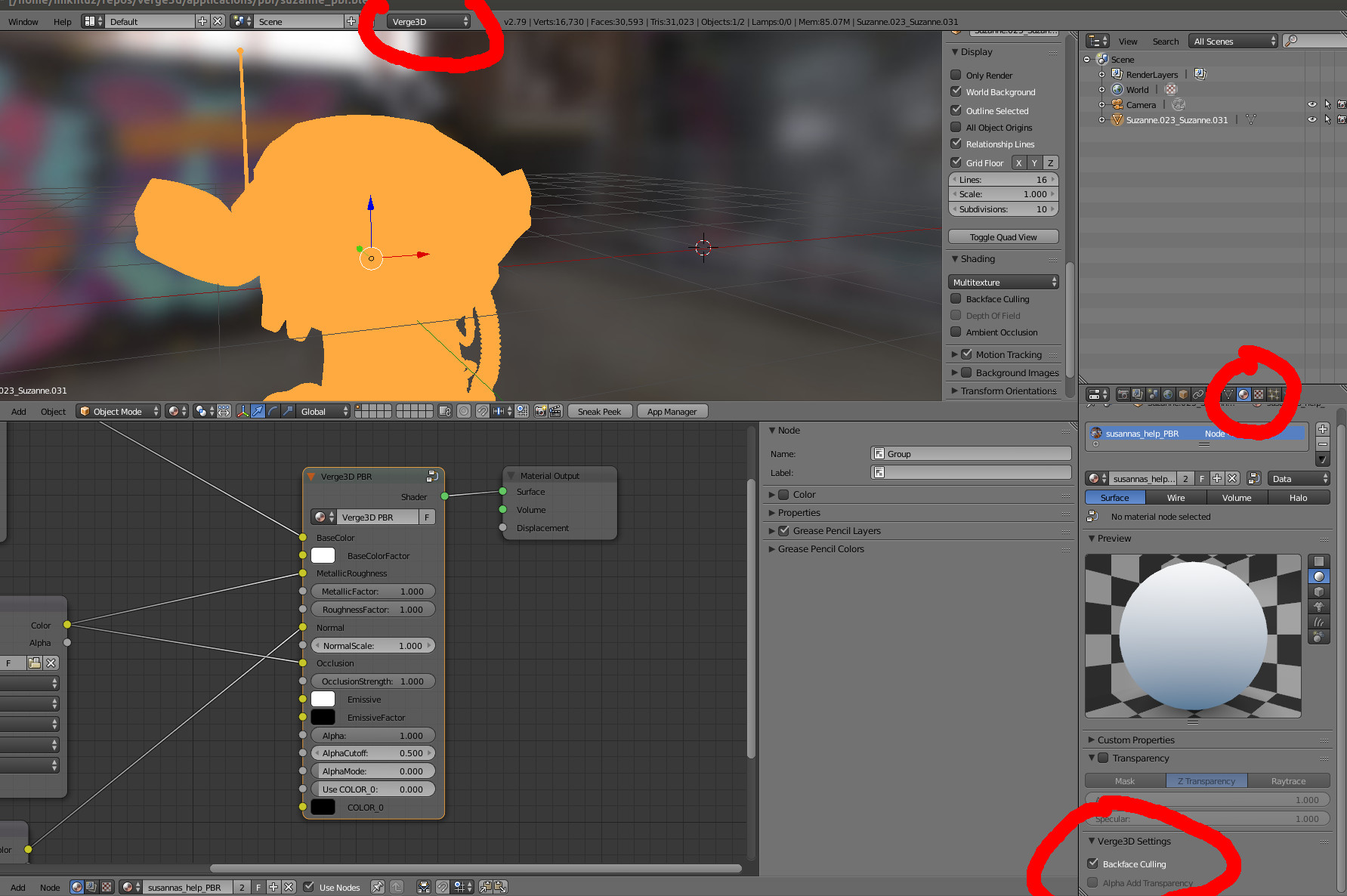Click the BaseColorFactor white color swatch
This screenshot has height=896, width=1347.
[x=323, y=555]
